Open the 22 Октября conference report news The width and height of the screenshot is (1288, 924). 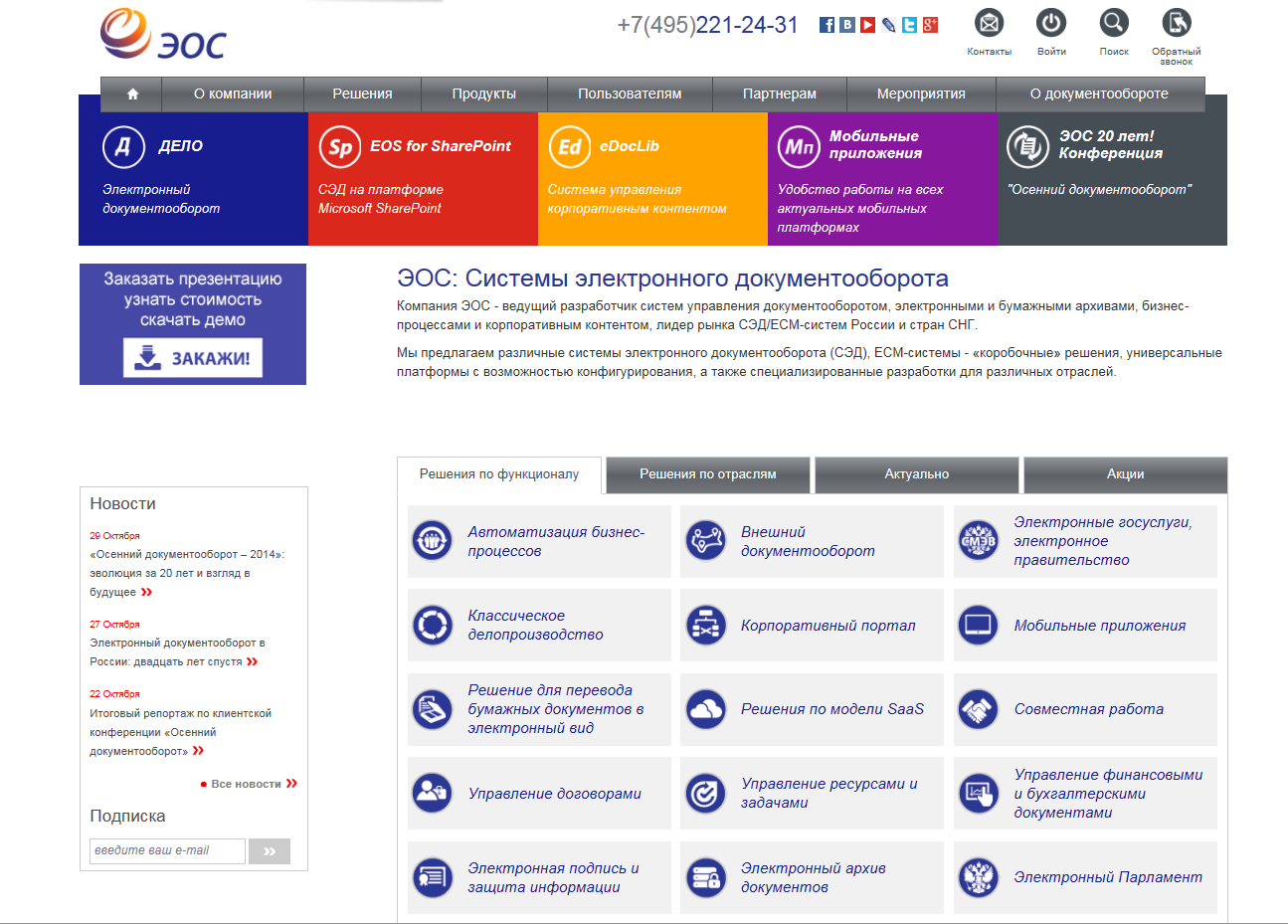180,732
